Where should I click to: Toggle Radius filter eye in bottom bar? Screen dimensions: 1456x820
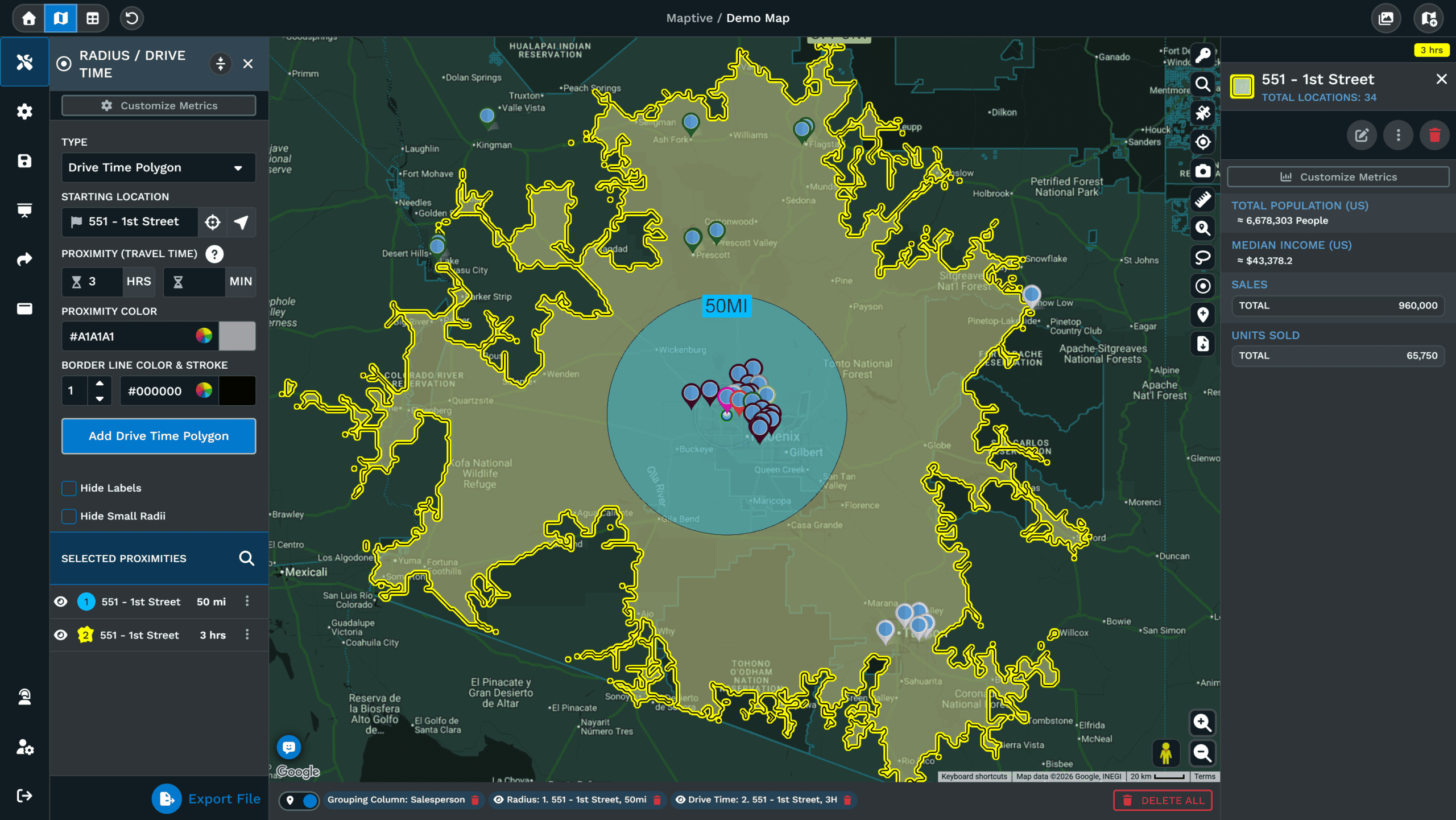[x=498, y=800]
